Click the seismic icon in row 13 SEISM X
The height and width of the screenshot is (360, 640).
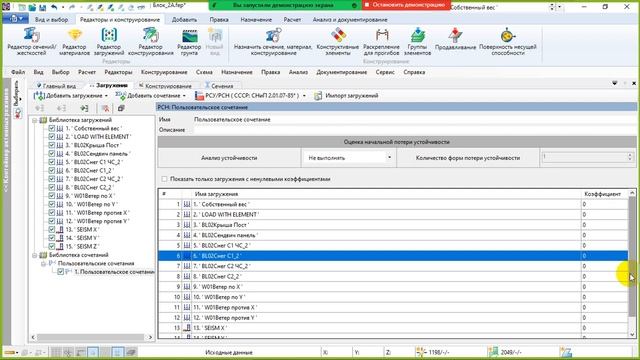pyautogui.click(x=187, y=328)
